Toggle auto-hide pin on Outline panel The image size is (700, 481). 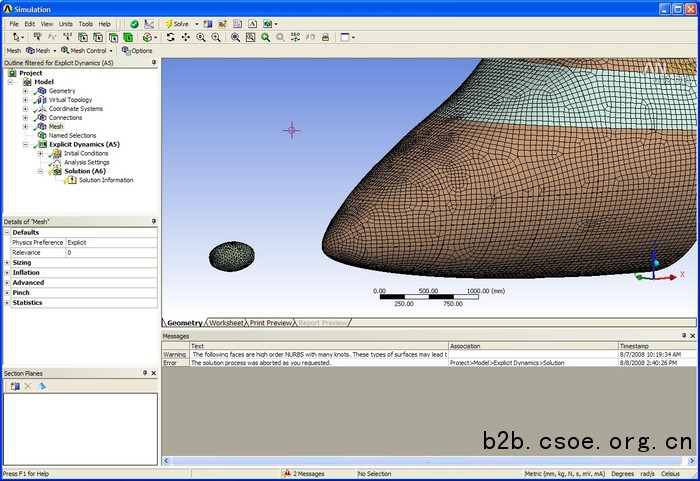153,62
